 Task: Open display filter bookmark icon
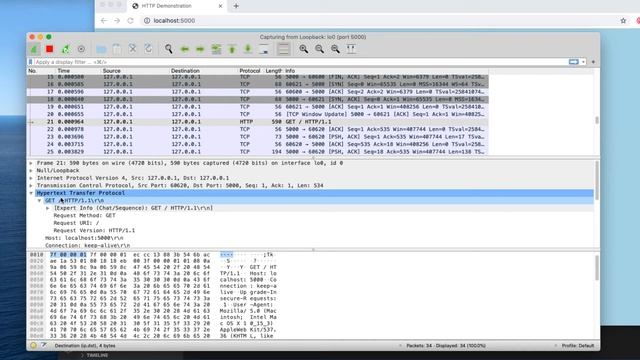pyautogui.click(x=30, y=62)
